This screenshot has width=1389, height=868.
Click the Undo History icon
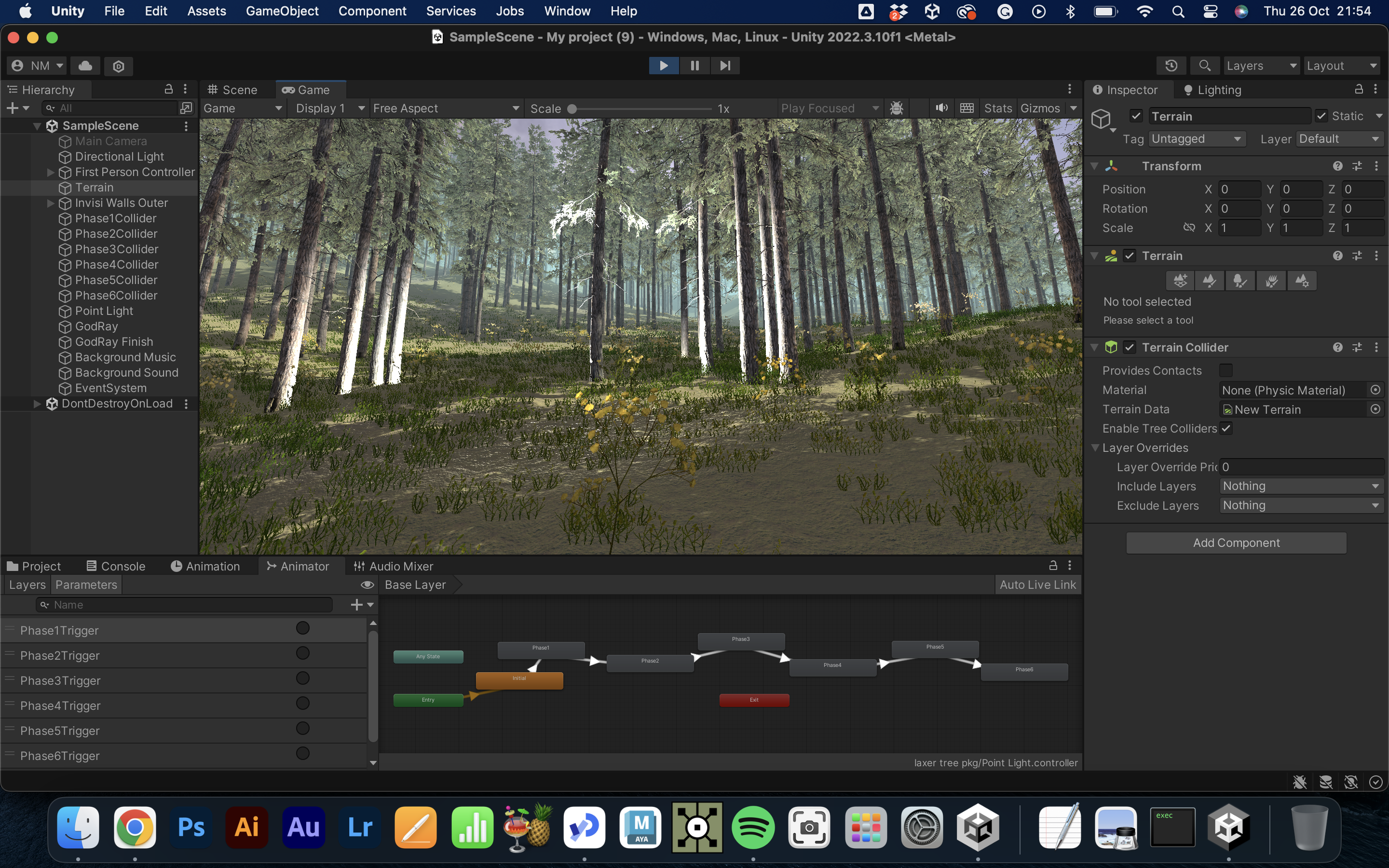[x=1171, y=66]
